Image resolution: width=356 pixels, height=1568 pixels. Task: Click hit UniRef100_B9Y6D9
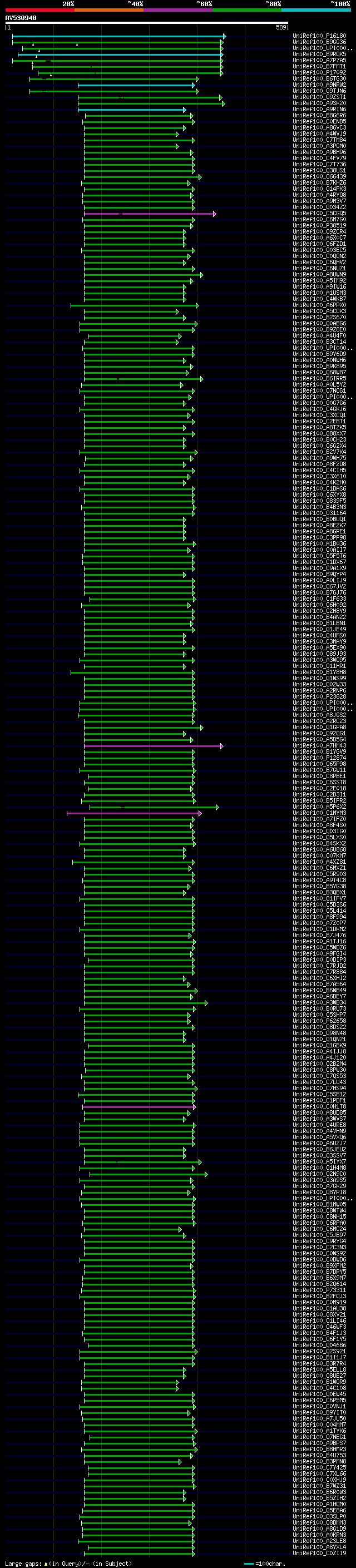(319, 354)
